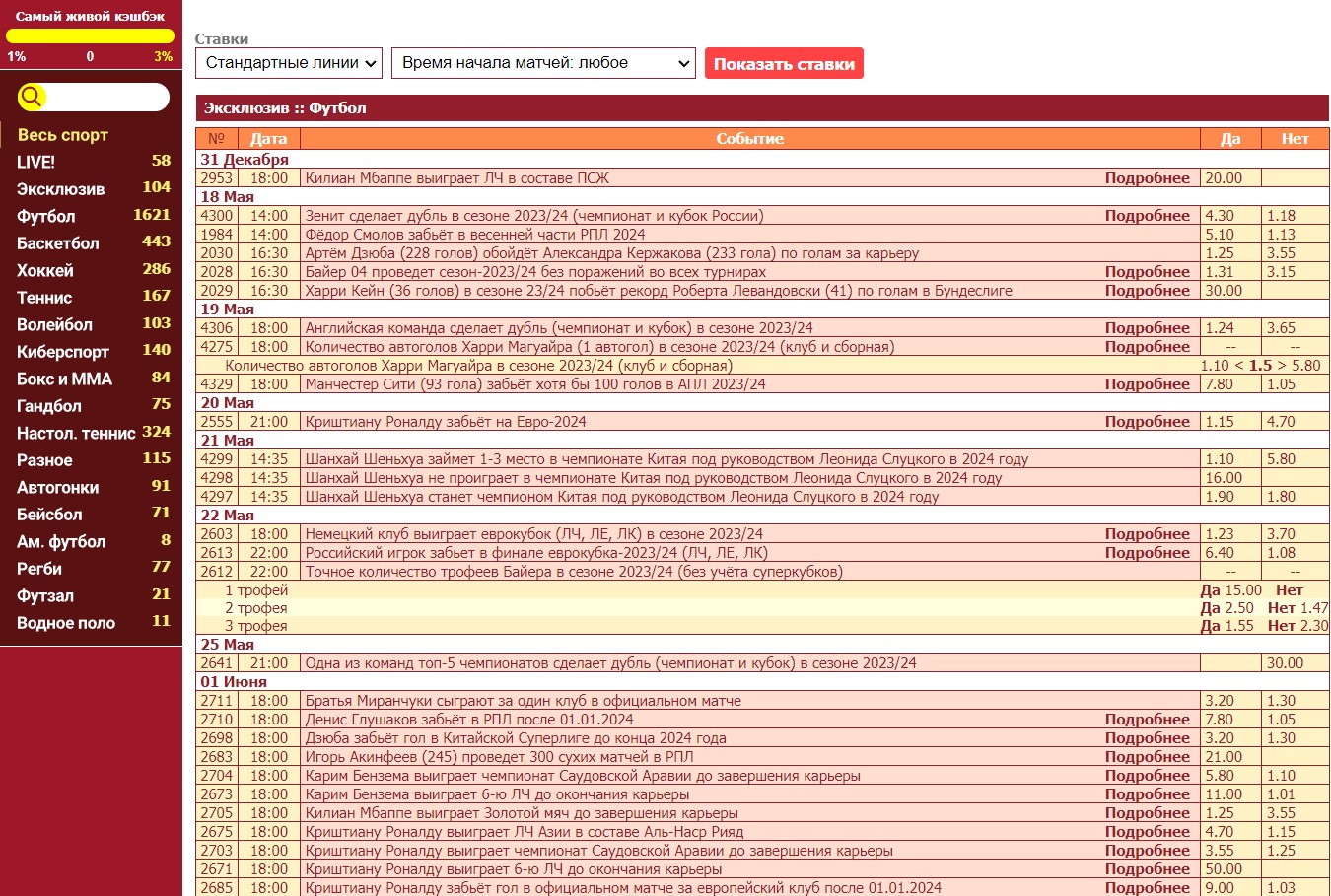This screenshot has height=896, width=1331.
Task: Click the yellow cashback progress bar
Action: coord(90,36)
